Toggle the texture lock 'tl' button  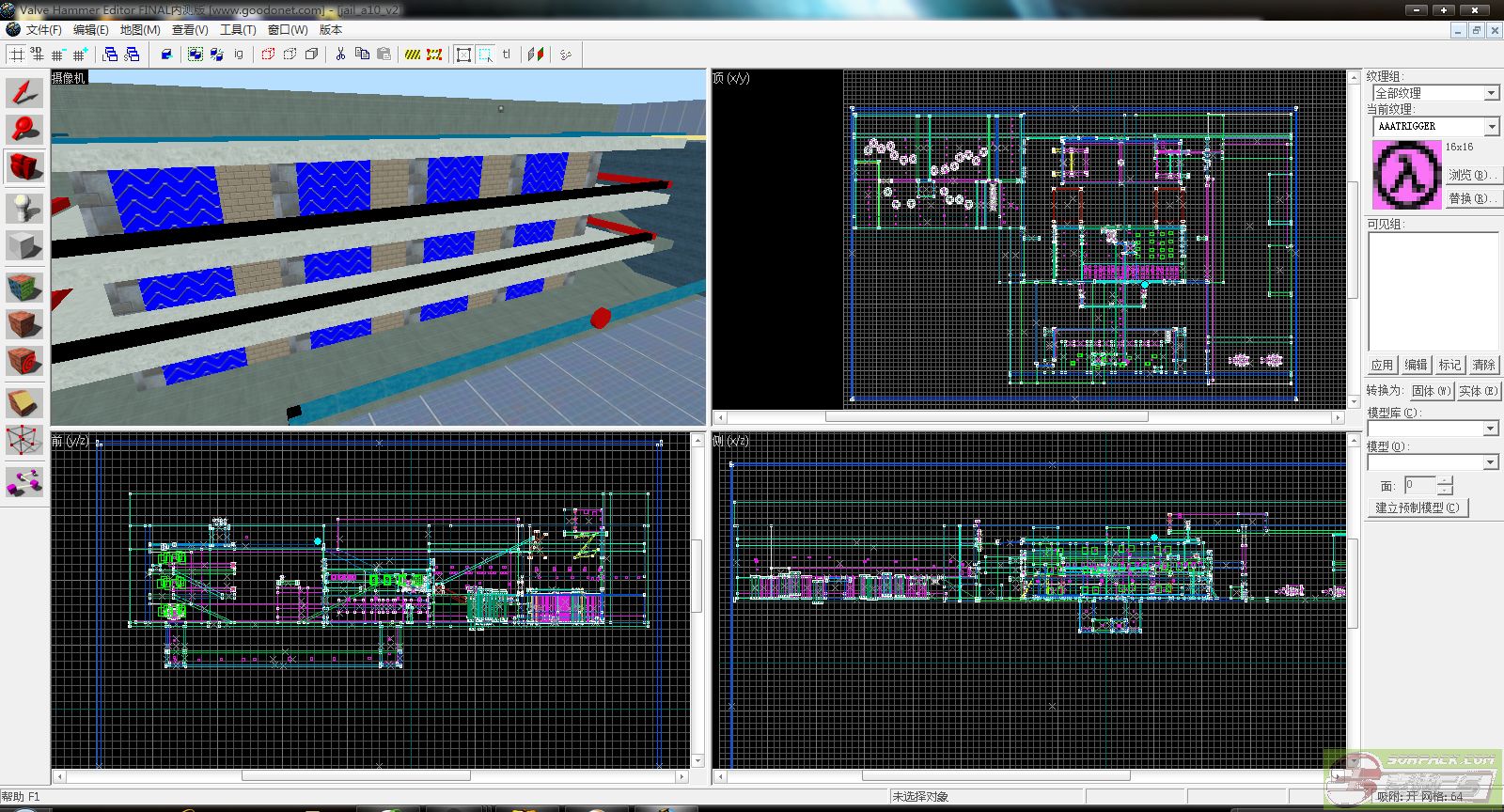[507, 55]
